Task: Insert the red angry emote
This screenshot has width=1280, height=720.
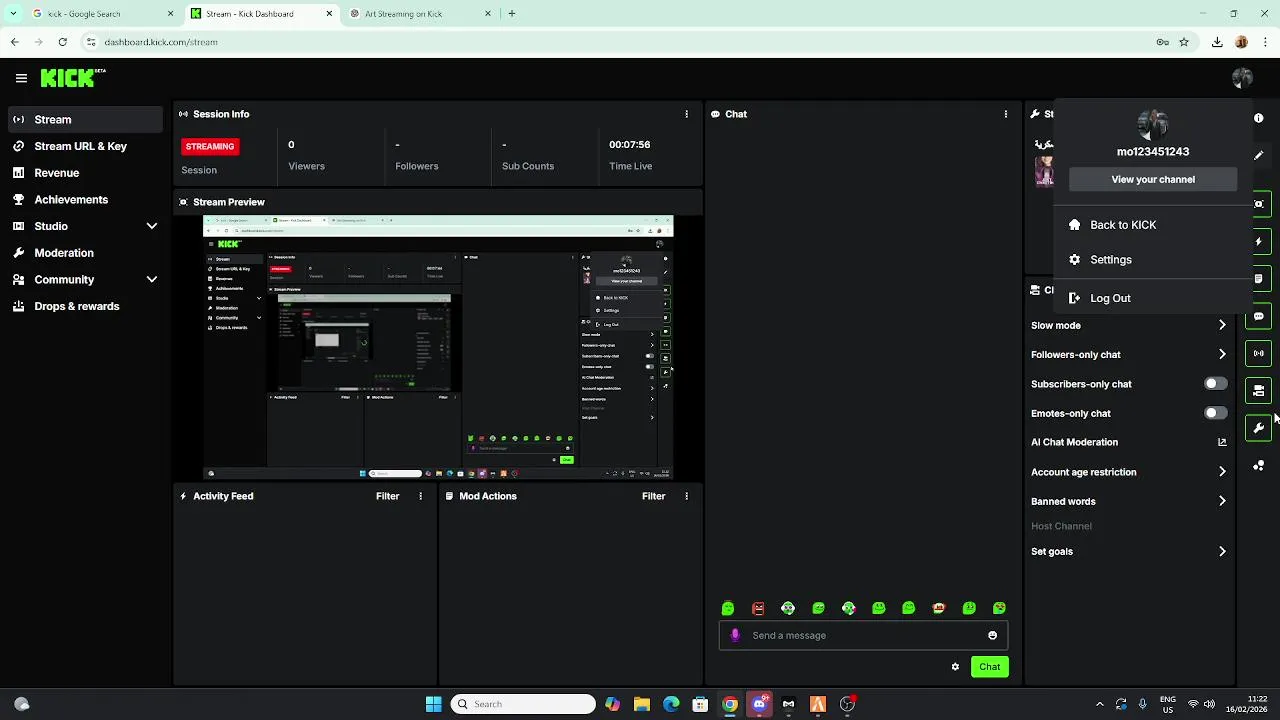Action: 758,608
